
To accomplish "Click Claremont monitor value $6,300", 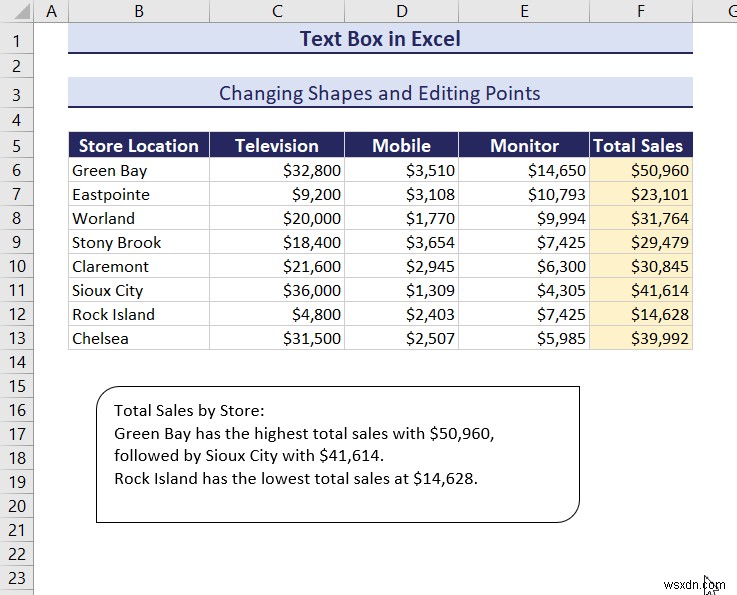I will pyautogui.click(x=524, y=266).
